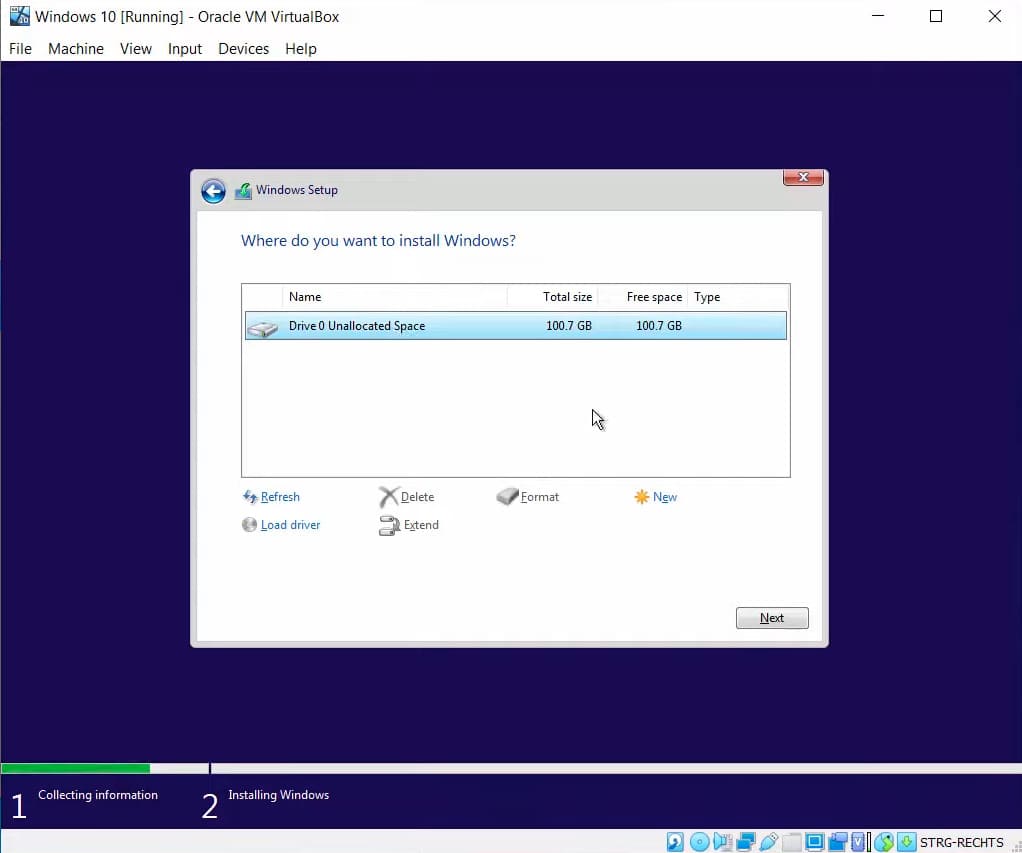
Task: Click the audio speaker icon in status bar
Action: tap(723, 842)
